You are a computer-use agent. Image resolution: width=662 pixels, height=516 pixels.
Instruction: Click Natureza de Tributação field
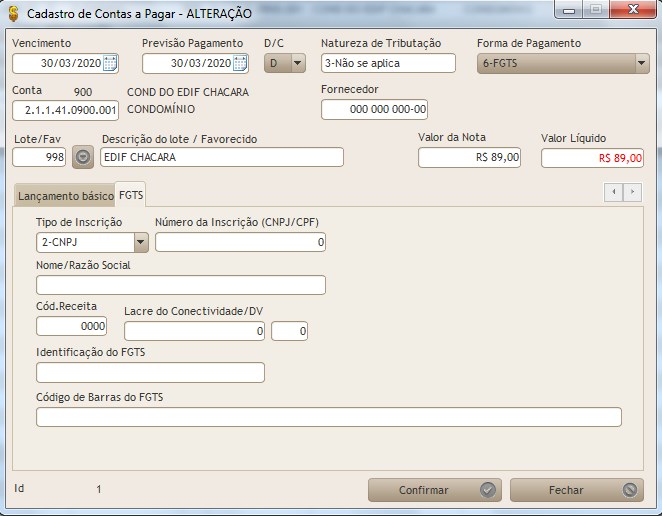(388, 64)
